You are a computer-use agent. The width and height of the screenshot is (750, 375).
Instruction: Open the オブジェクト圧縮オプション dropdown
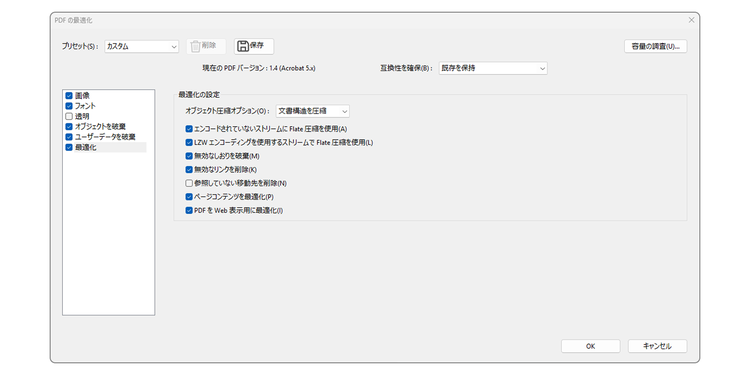[313, 111]
